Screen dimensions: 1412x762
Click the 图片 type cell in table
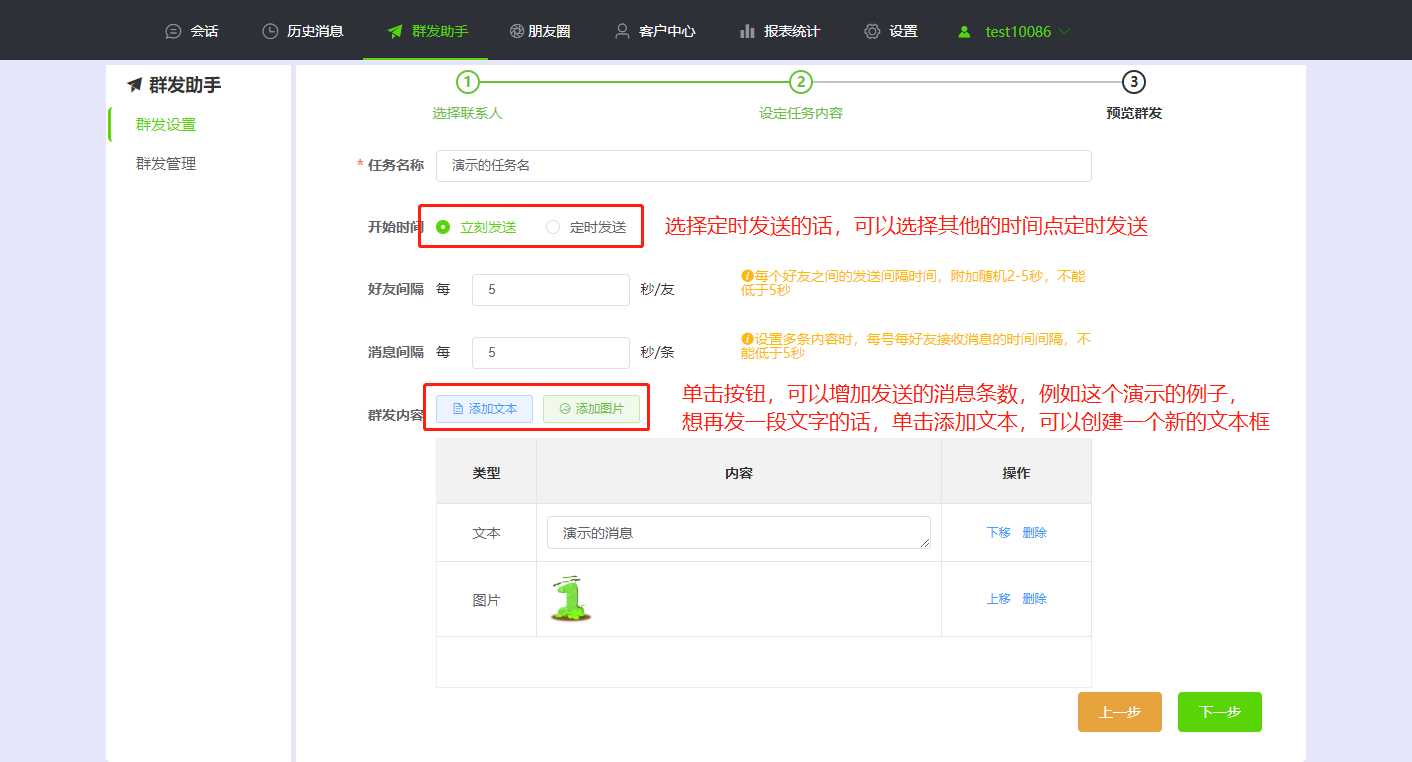486,600
